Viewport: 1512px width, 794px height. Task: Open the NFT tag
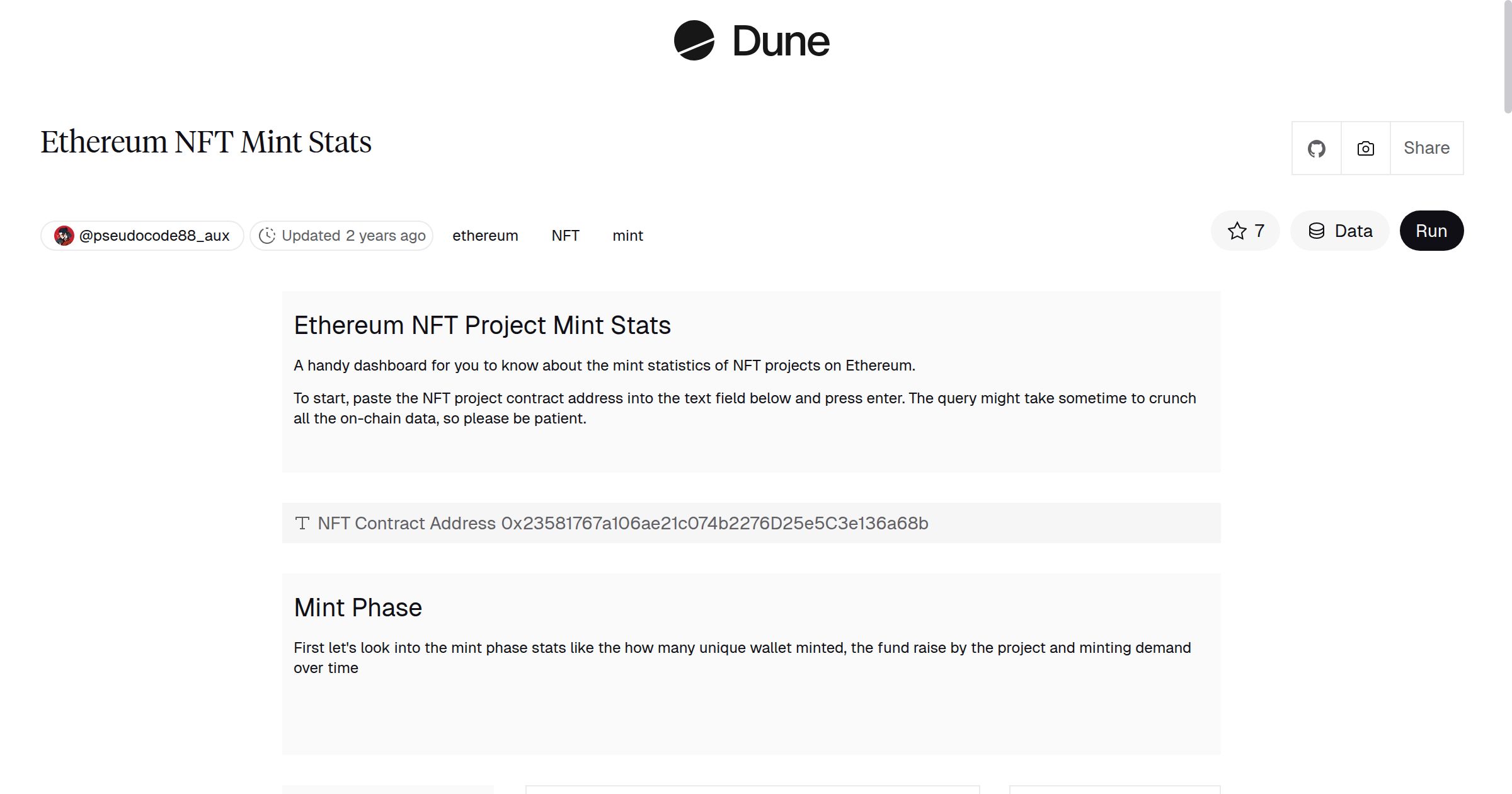566,235
